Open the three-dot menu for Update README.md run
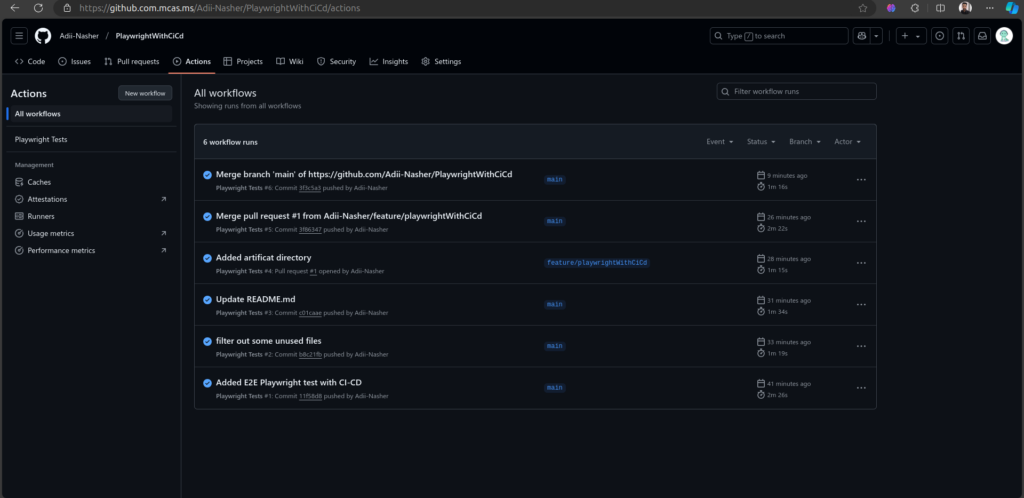 pyautogui.click(x=860, y=305)
